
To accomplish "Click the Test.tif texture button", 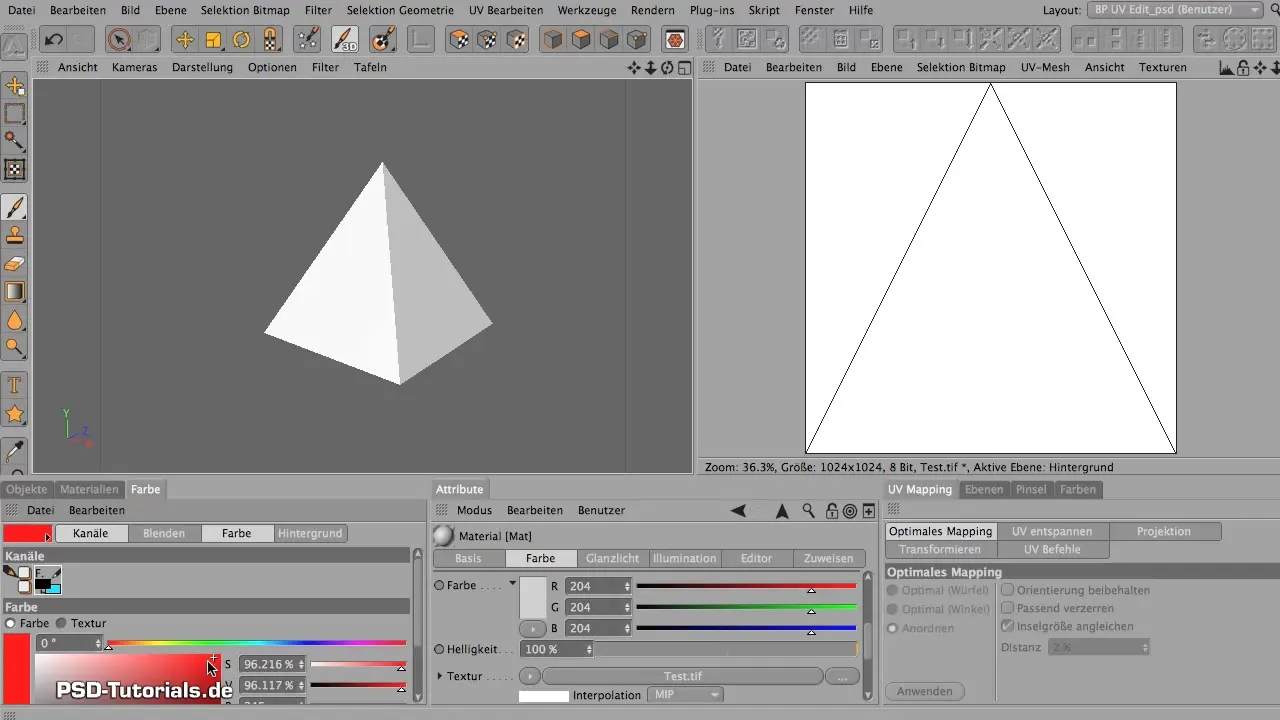I will 682,676.
